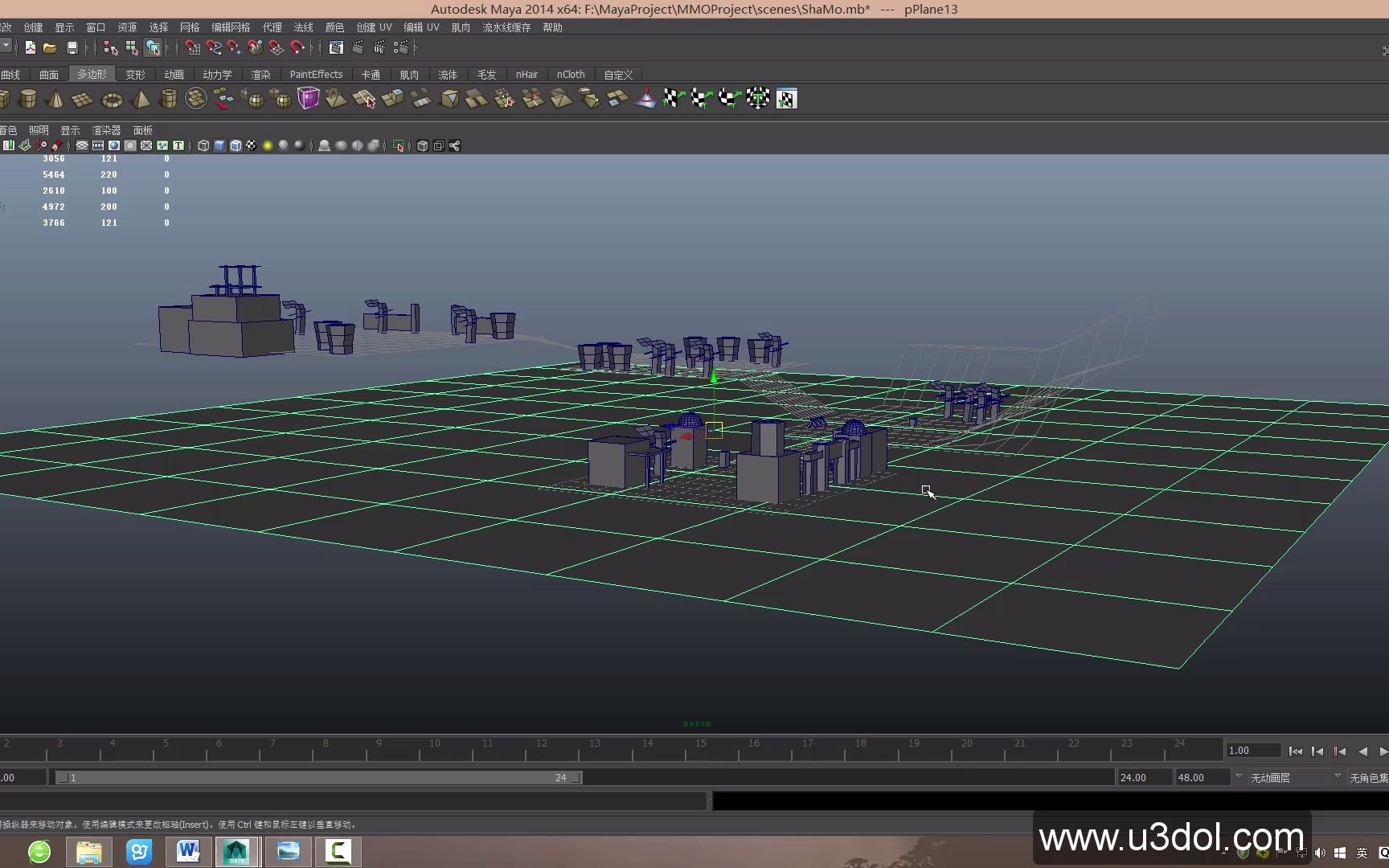Create a polygon cone from the shelf
This screenshot has width=1389, height=868.
tap(55, 99)
